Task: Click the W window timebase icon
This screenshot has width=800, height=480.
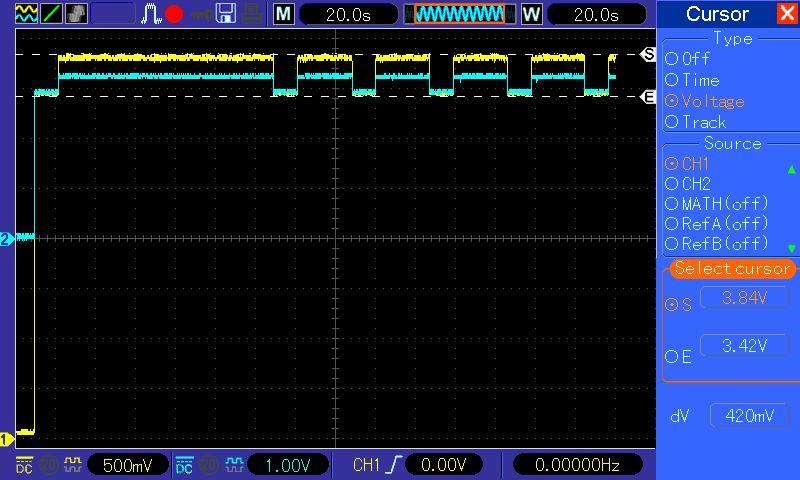Action: tap(531, 14)
